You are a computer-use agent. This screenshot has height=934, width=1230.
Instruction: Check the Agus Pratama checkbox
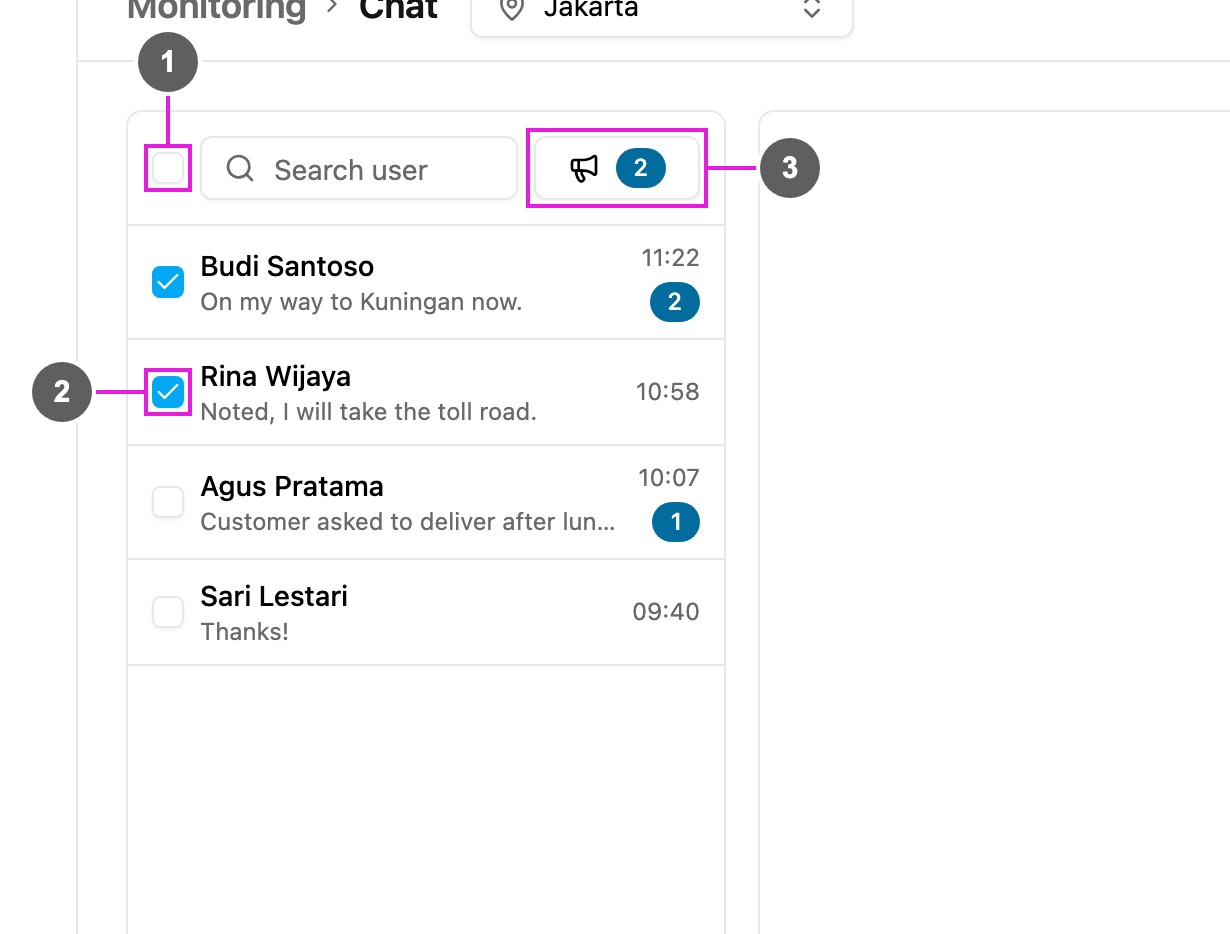coord(168,502)
